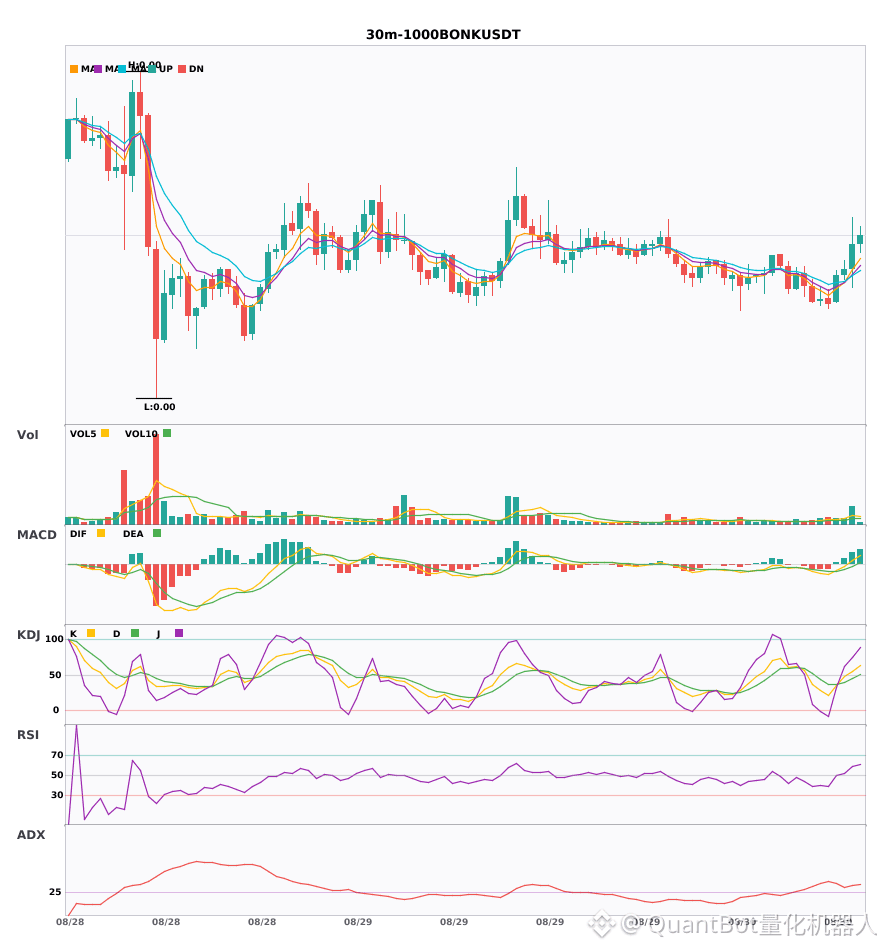Click the green DEA legend swatch

pyautogui.click(x=157, y=533)
